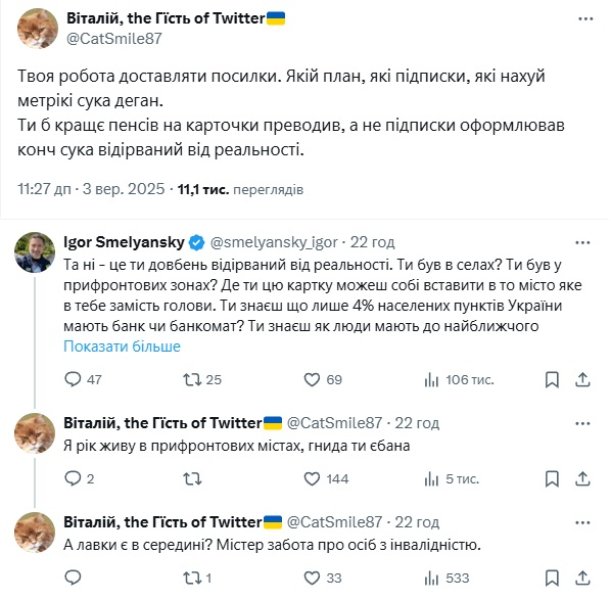Like the reply with 33 likes
The width and height of the screenshot is (611, 600).
pos(311,577)
